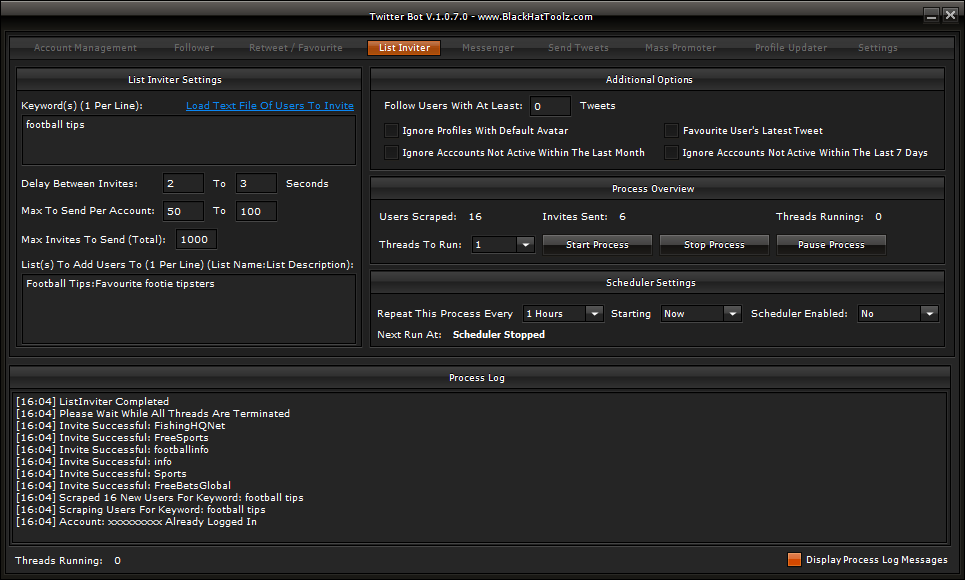Open the Account Management tab

(85, 47)
